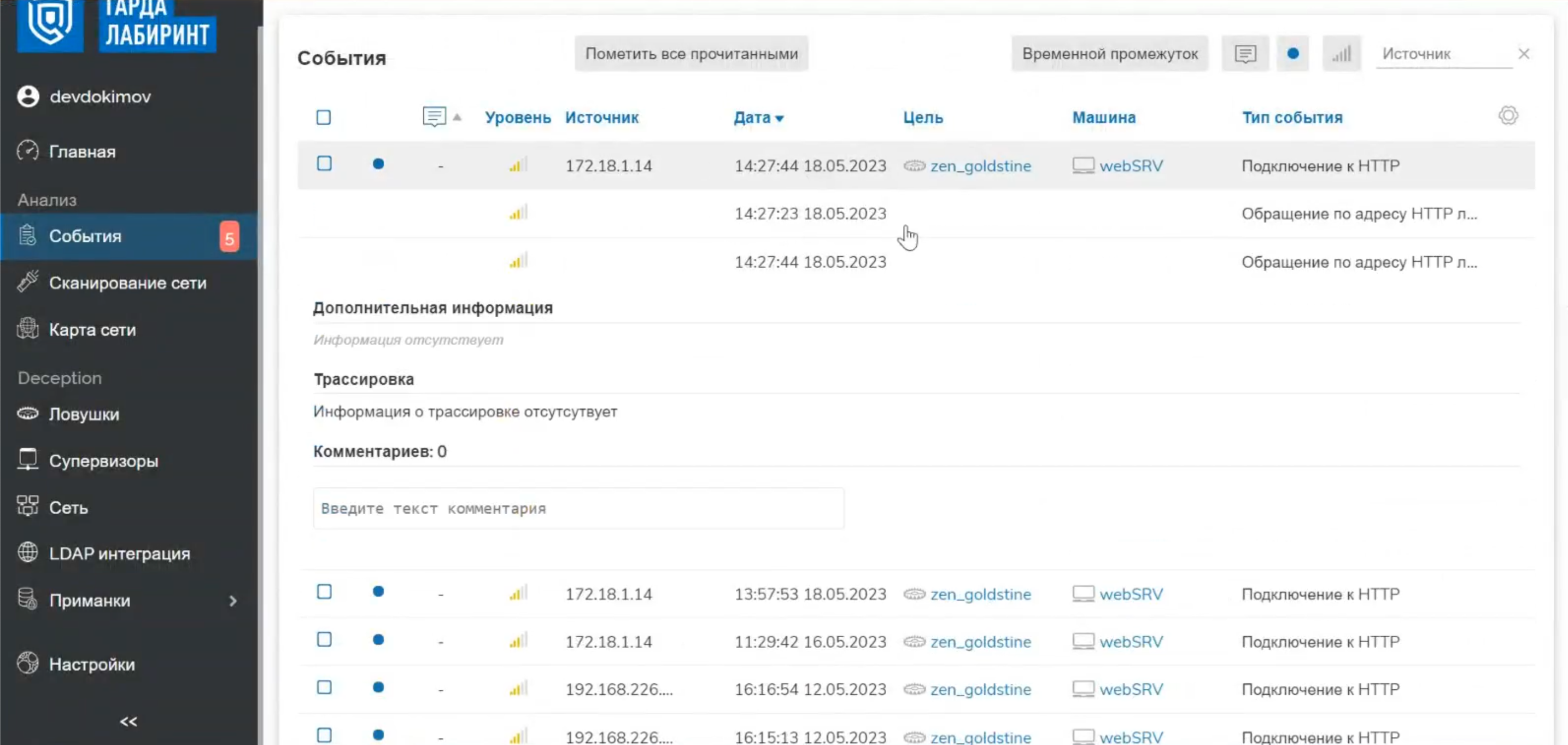
Task: Open table column settings gear icon
Action: pos(1508,116)
